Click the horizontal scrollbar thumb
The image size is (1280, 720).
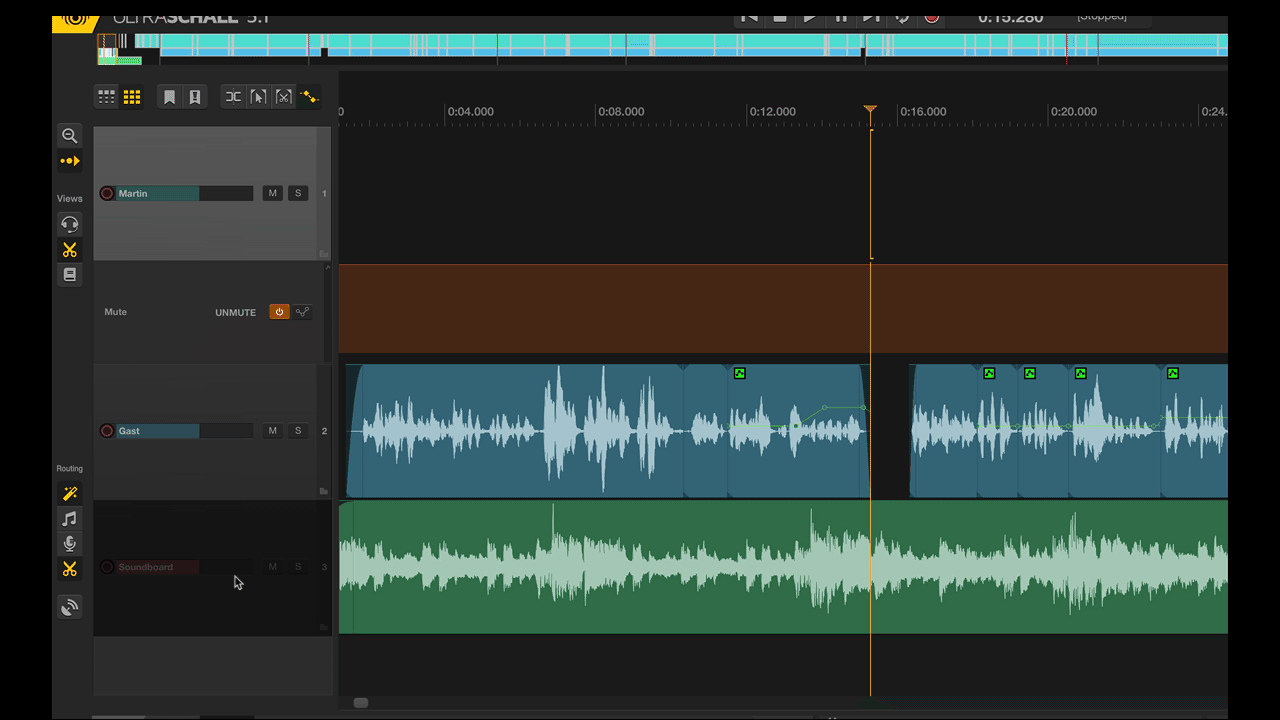click(x=361, y=703)
